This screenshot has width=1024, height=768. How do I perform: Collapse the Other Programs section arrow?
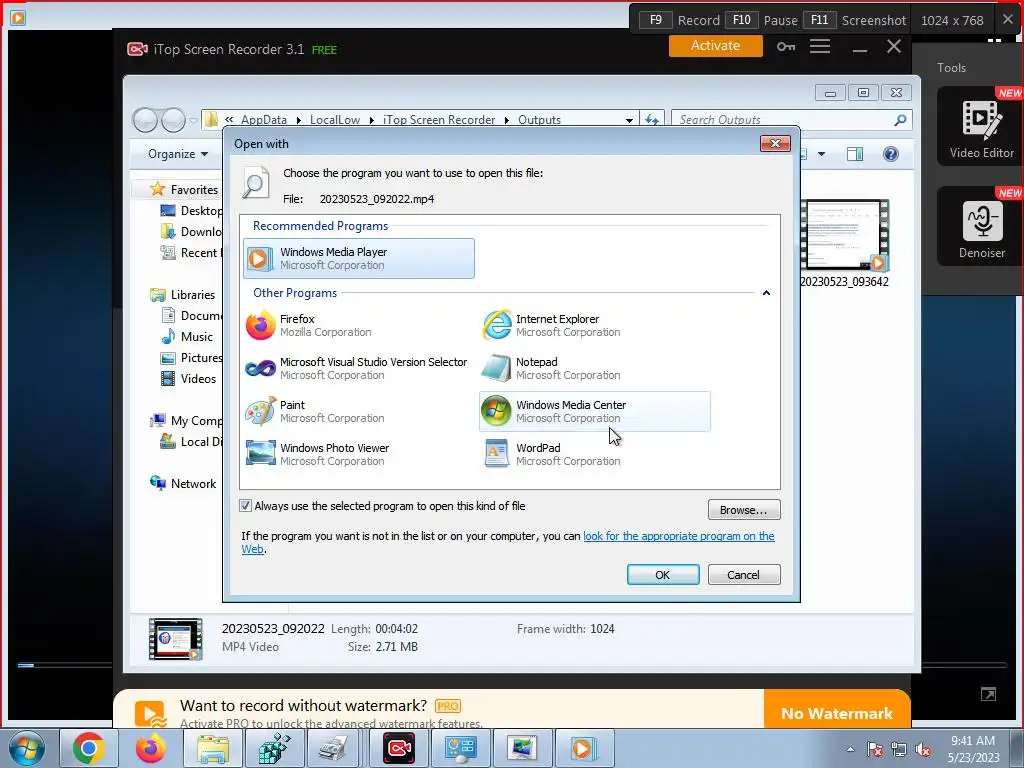click(x=766, y=293)
